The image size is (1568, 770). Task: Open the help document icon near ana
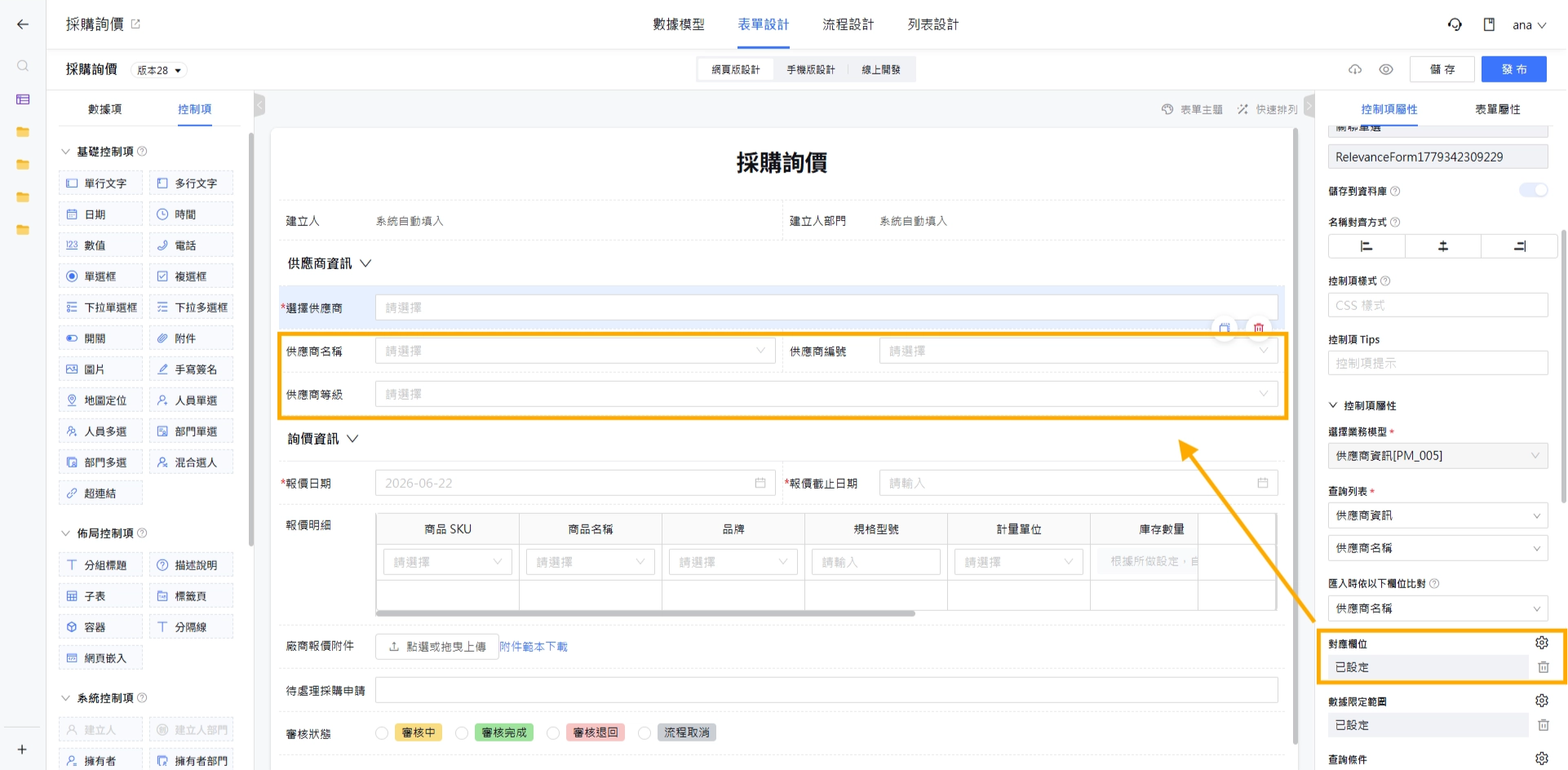1489,24
